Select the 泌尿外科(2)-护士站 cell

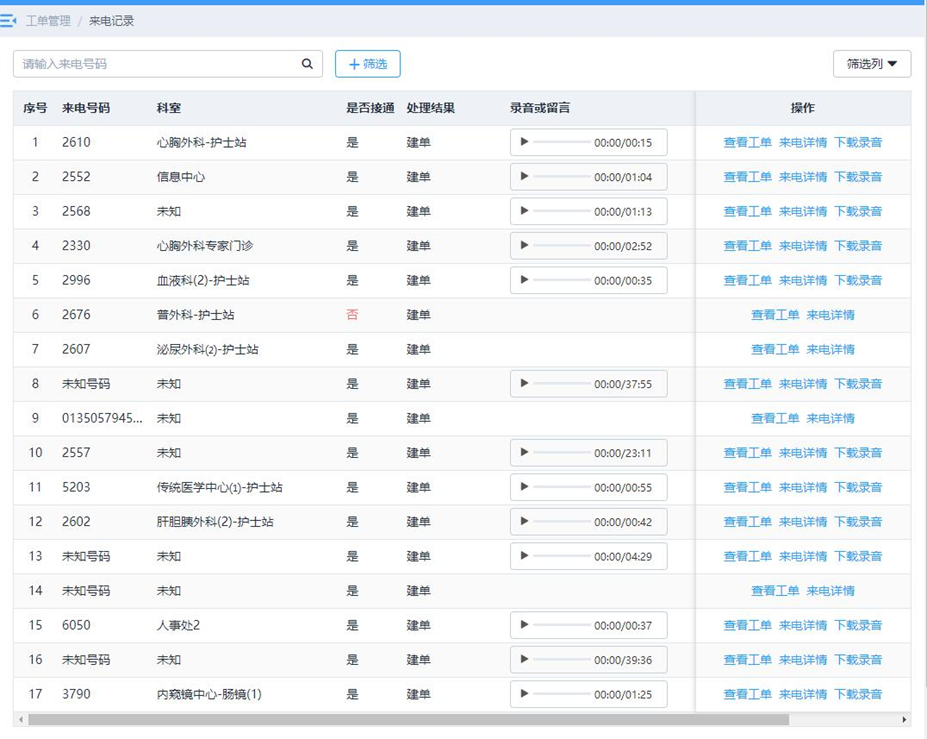pyautogui.click(x=208, y=349)
